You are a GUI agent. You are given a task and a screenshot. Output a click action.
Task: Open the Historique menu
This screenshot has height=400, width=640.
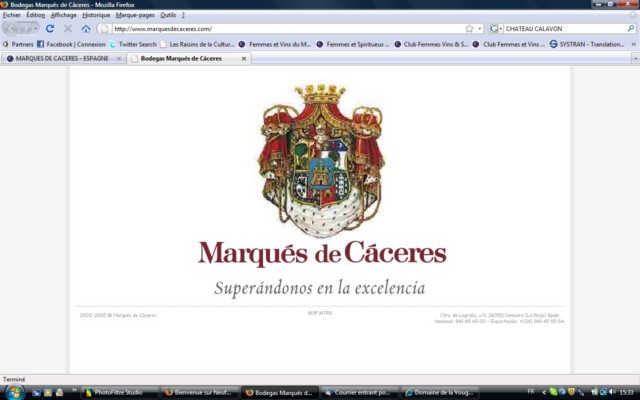[96, 15]
